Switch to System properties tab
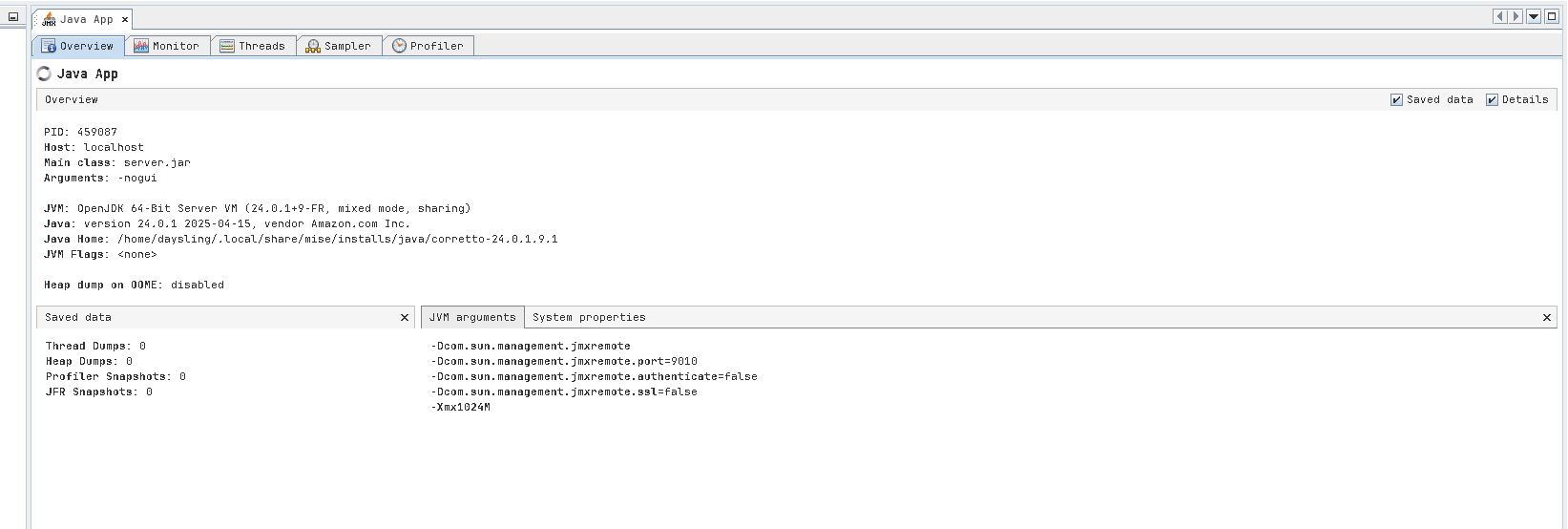Image resolution: width=1568 pixels, height=529 pixels. [x=589, y=317]
